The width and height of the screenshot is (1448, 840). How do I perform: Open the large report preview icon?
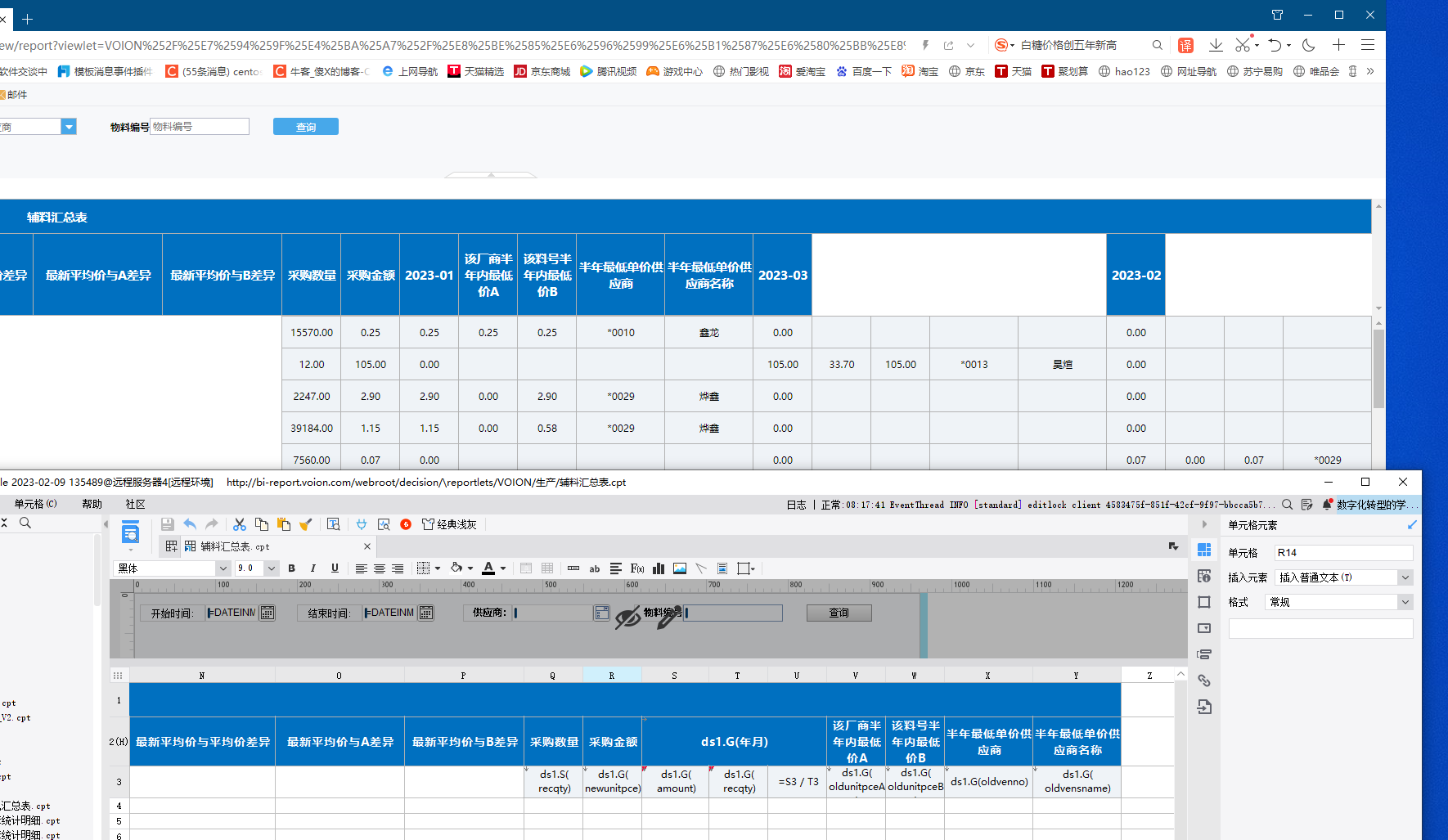(x=130, y=533)
